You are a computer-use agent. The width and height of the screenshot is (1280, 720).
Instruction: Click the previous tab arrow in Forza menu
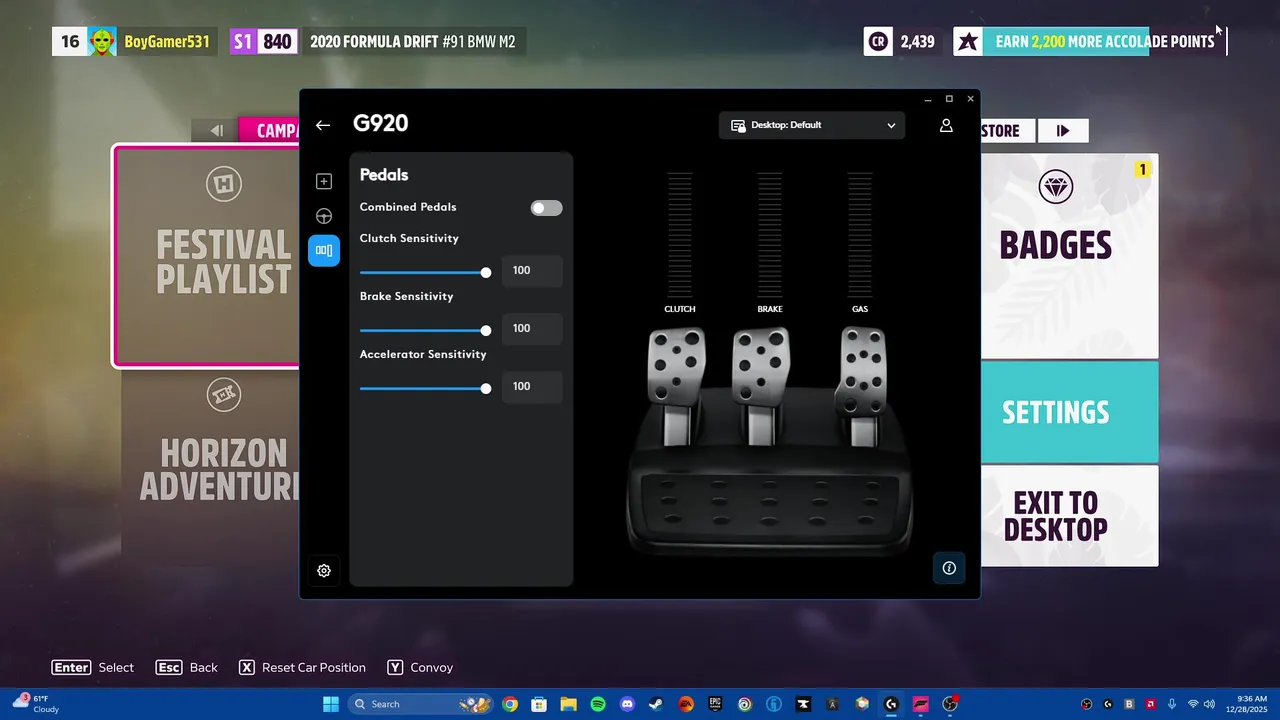[216, 130]
